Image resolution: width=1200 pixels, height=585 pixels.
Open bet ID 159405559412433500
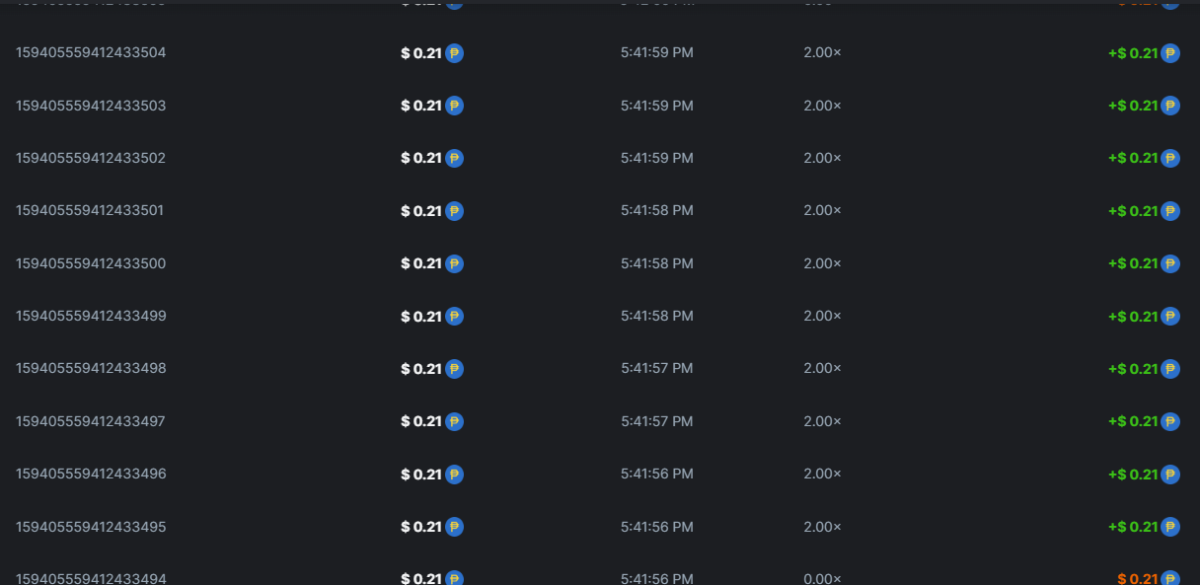point(91,263)
